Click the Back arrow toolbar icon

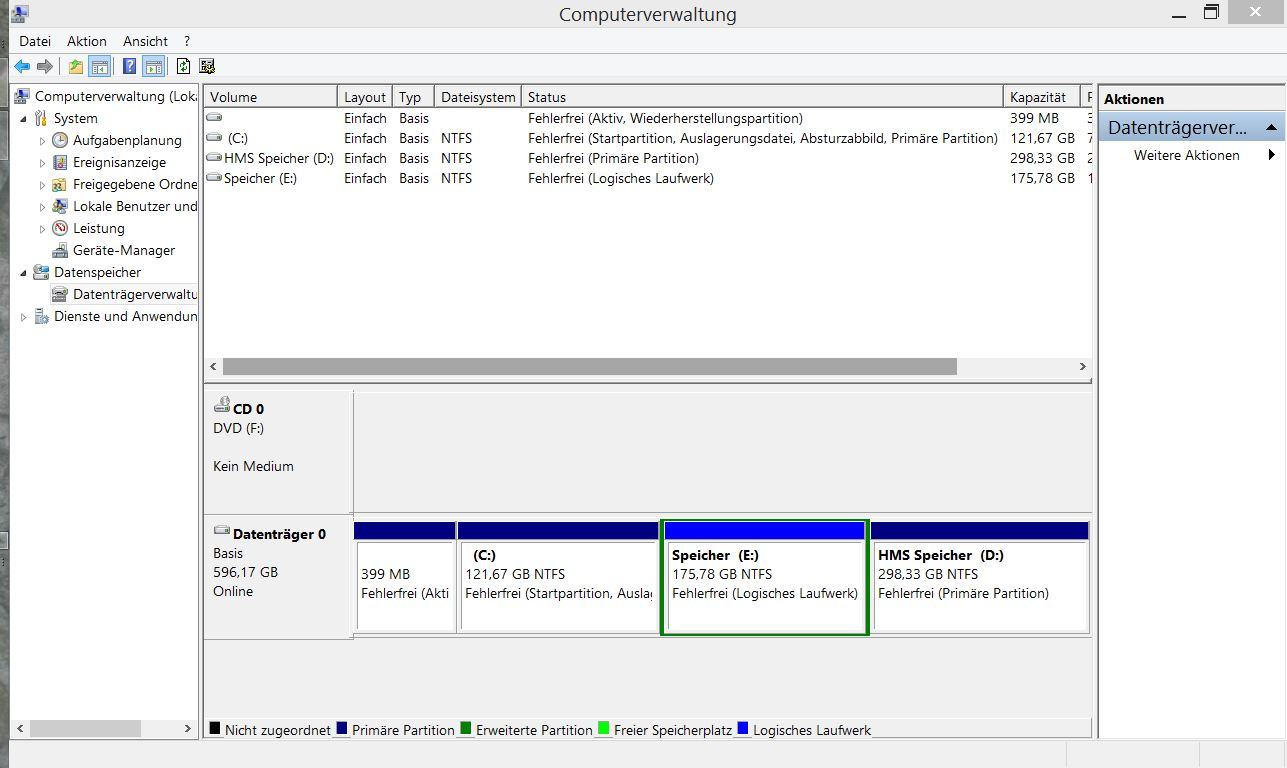[22, 67]
